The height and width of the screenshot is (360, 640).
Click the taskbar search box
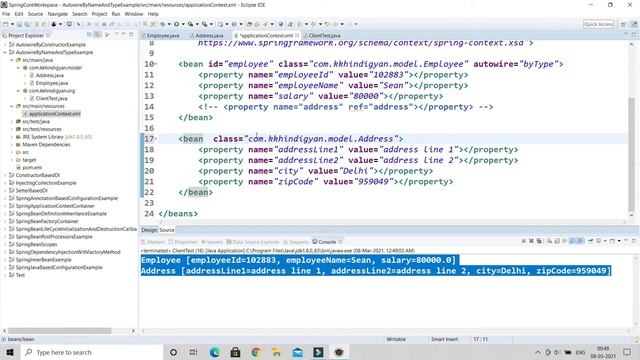(x=92, y=352)
